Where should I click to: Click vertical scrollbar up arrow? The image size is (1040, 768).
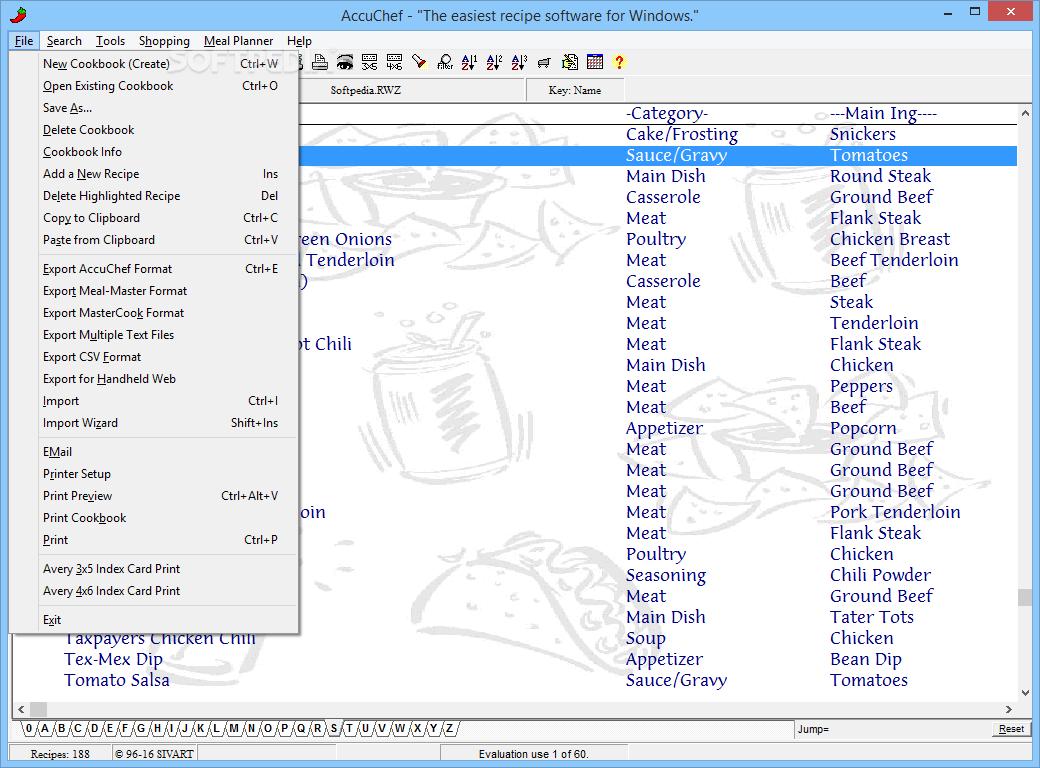(1025, 113)
